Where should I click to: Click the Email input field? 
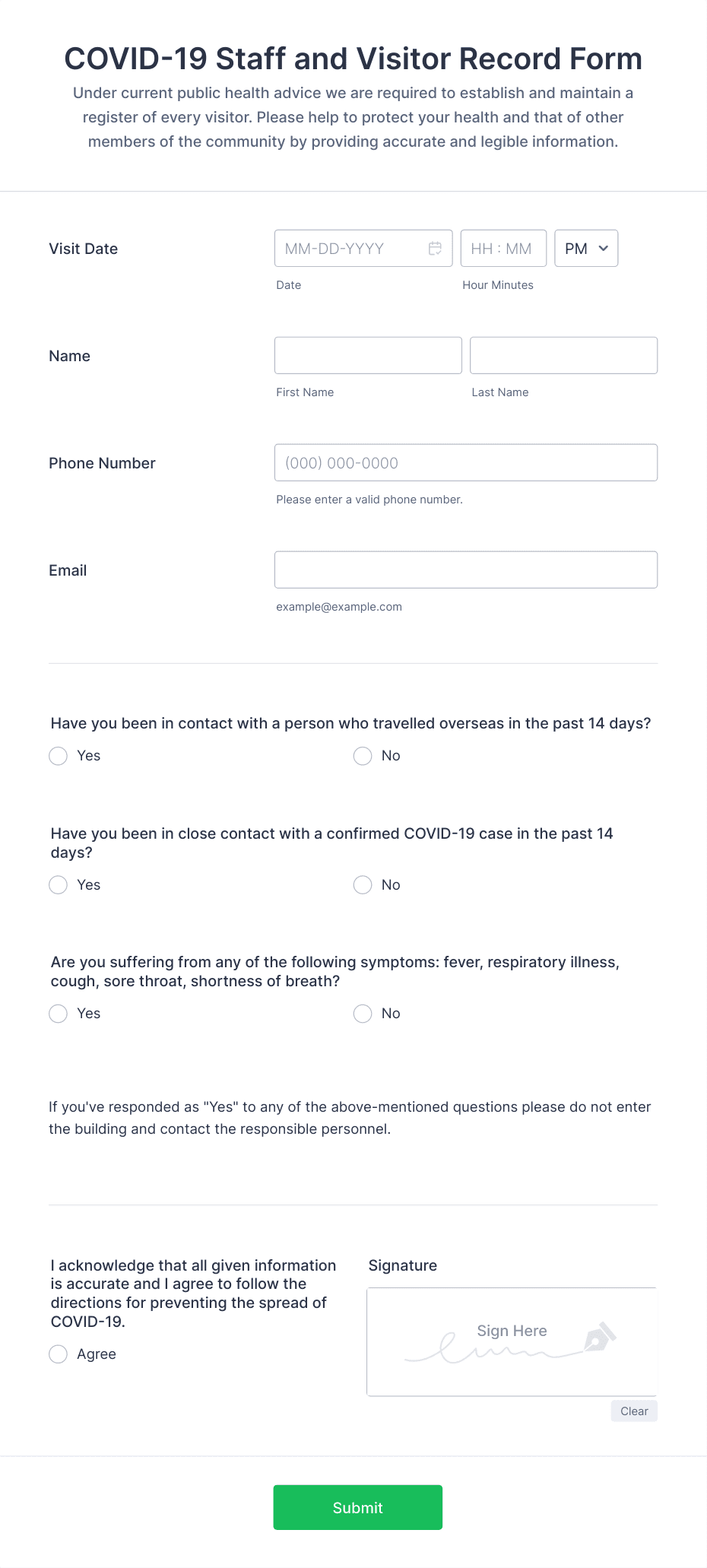click(465, 570)
